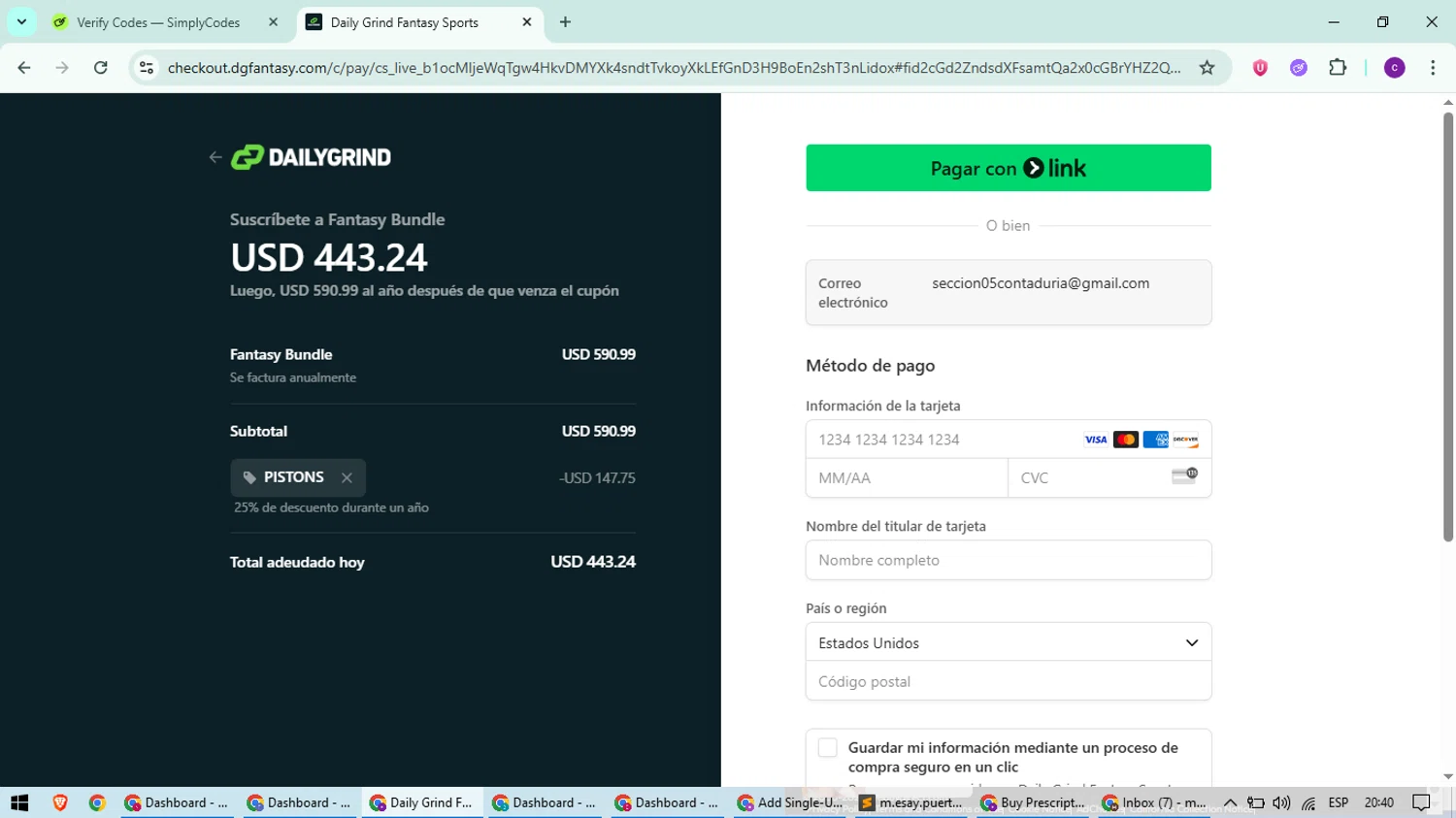Click the Total adeudado hoy amount USD 443.24
Image resolution: width=1456 pixels, height=818 pixels.
[593, 562]
